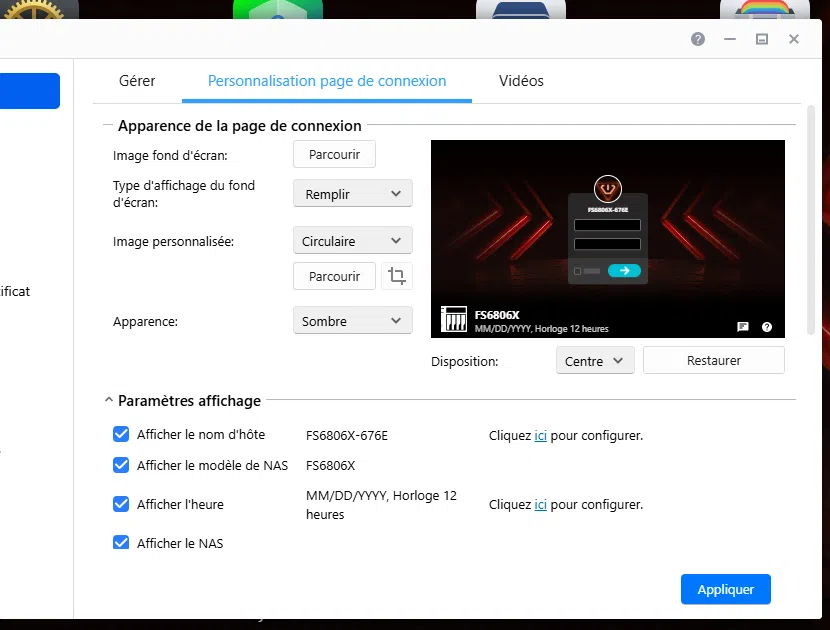Click the ici link for hostname configuration

pos(540,436)
